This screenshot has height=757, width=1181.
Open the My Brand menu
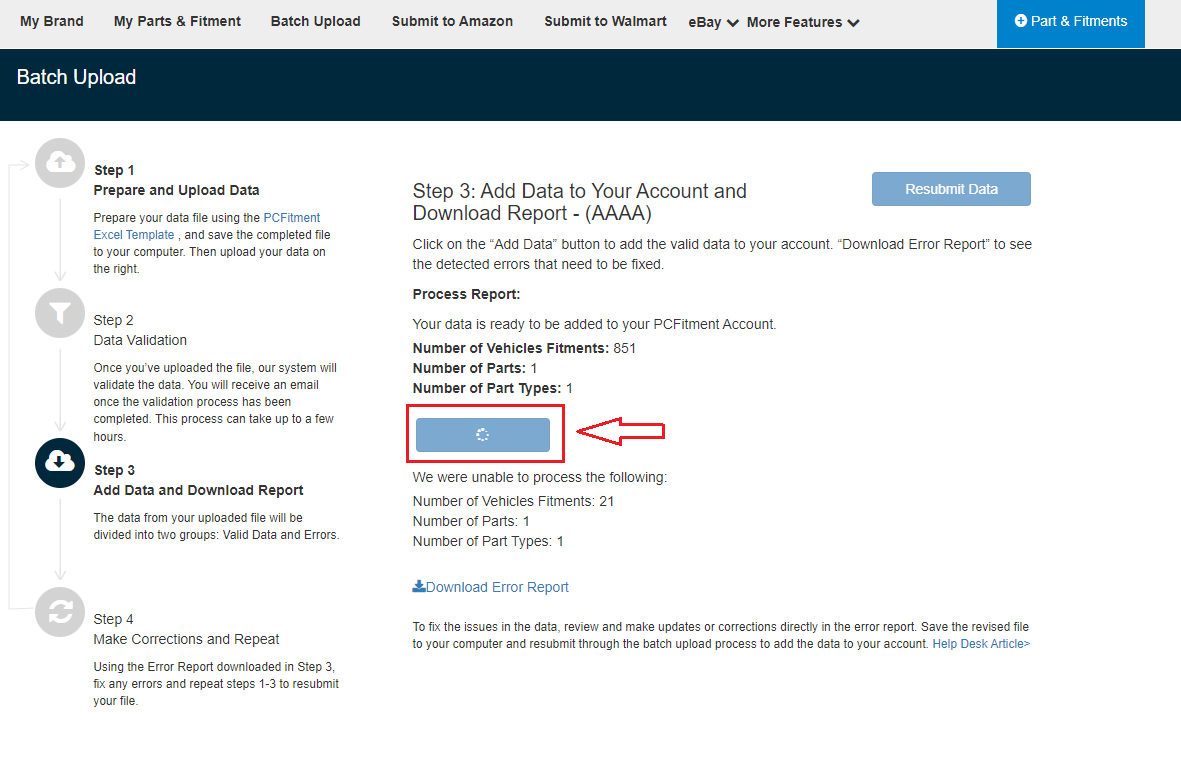tap(52, 21)
